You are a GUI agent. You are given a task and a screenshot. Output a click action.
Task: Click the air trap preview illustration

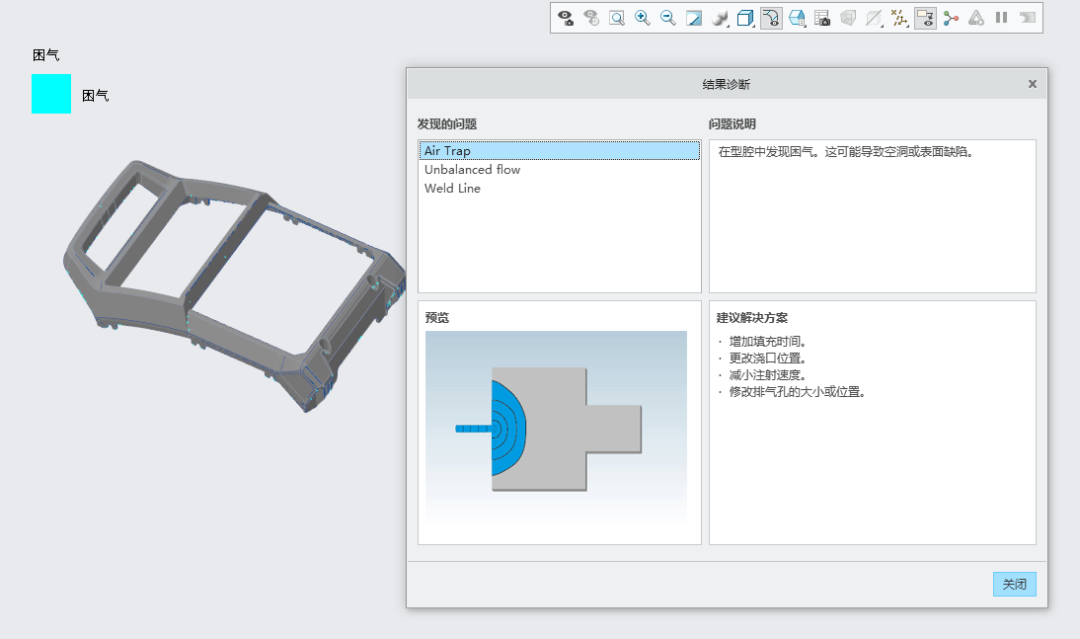click(x=556, y=428)
